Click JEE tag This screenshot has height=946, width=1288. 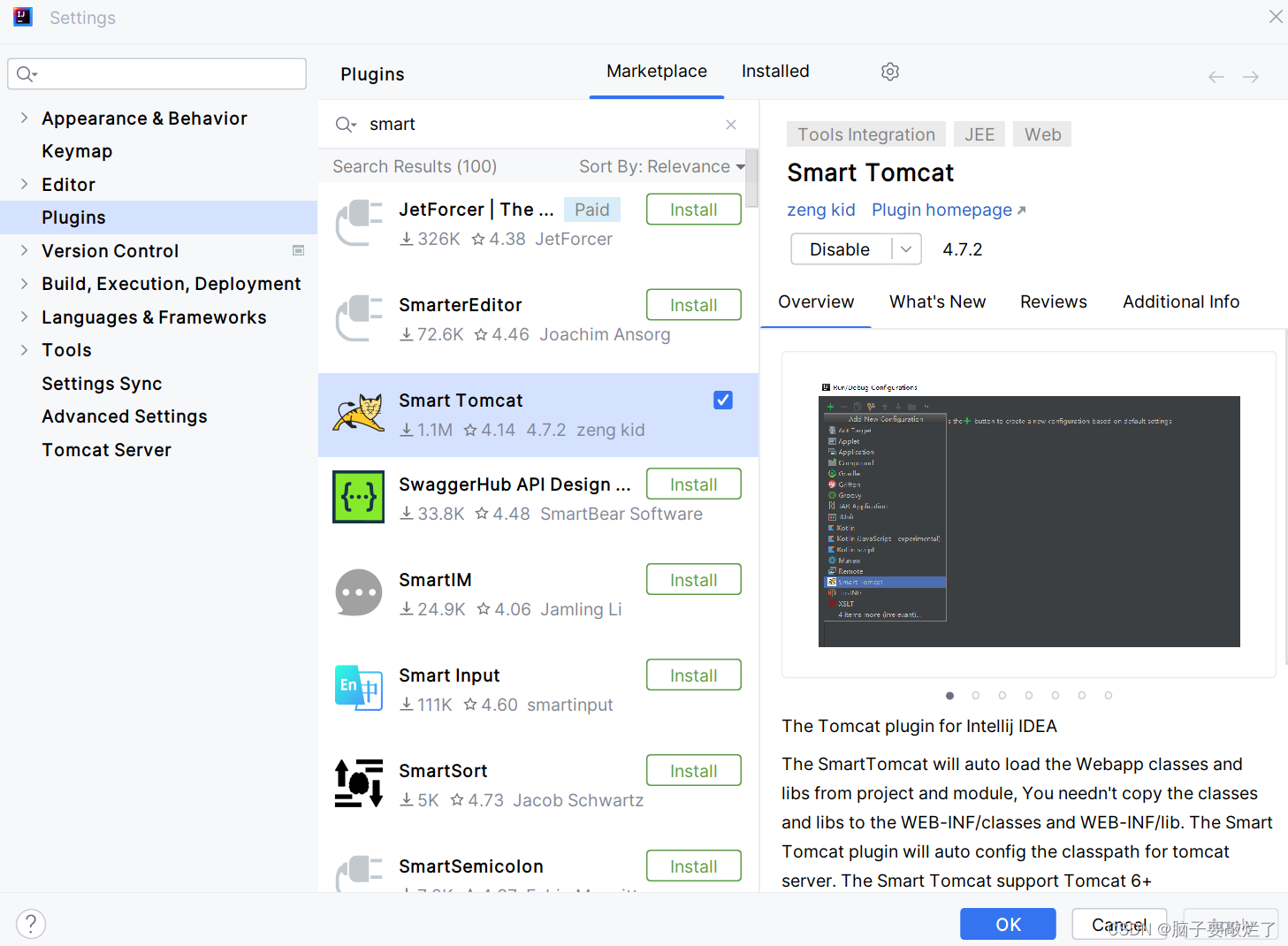click(979, 134)
